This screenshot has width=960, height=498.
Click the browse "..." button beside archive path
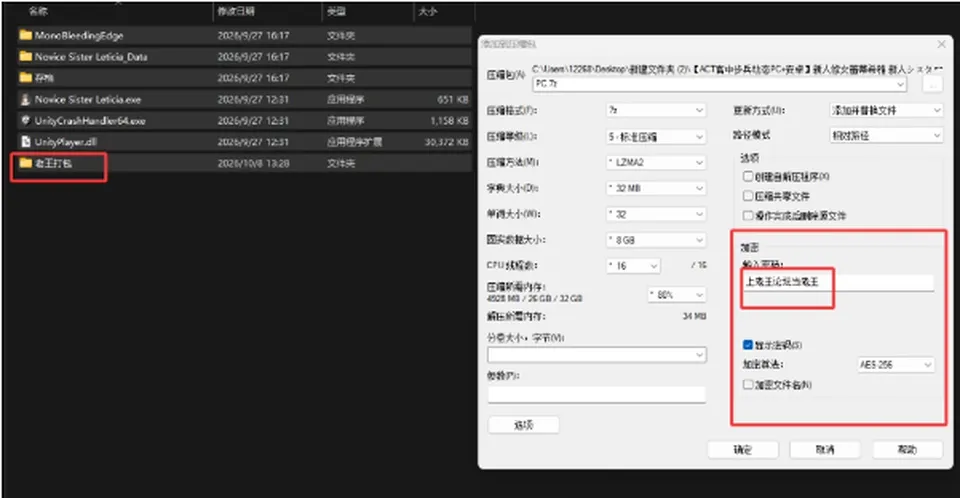click(932, 85)
